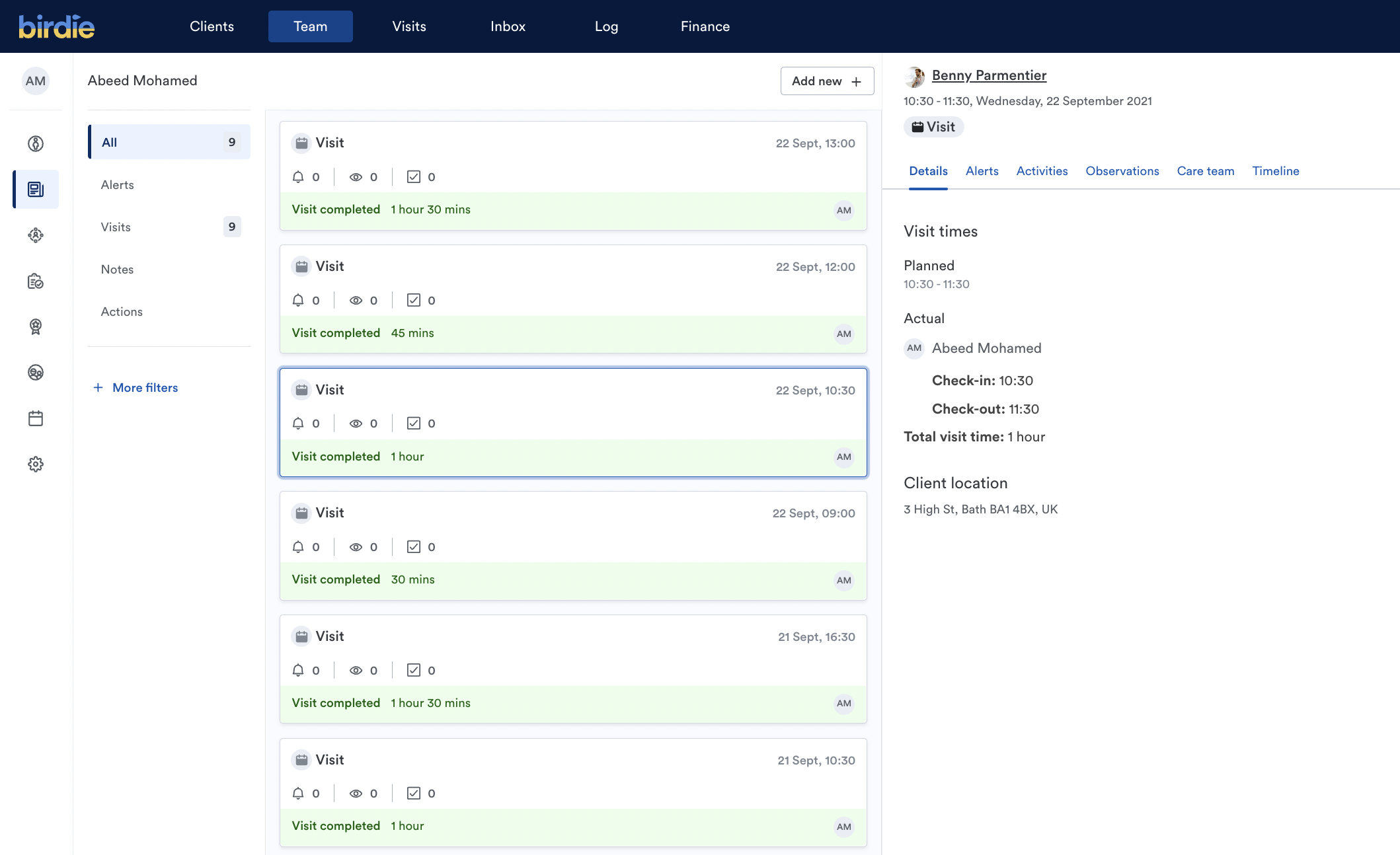Select the Alerts filter
Viewport: 1400px width, 855px height.
pyautogui.click(x=118, y=185)
